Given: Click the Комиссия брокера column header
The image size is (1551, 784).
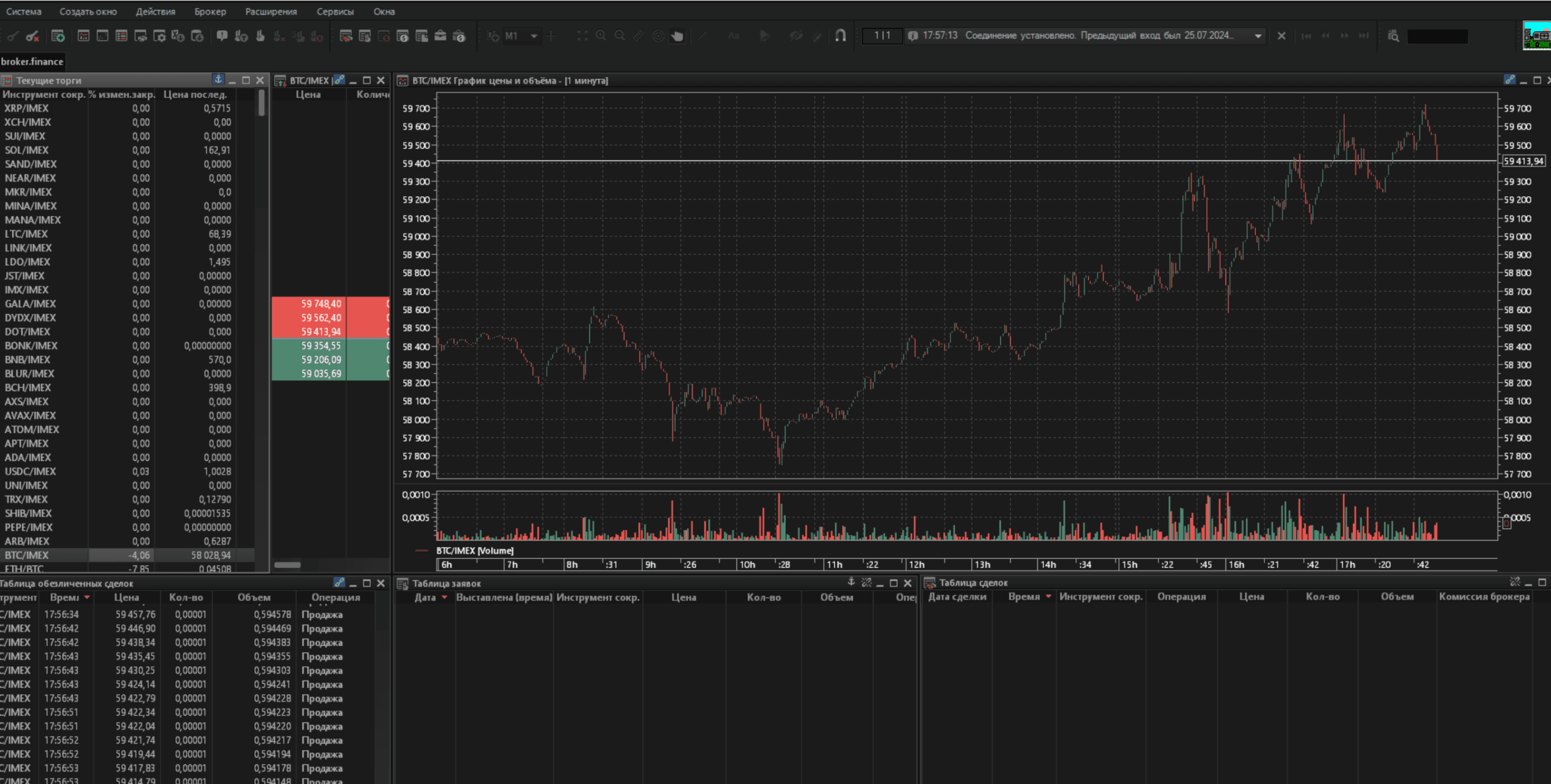Looking at the screenshot, I should pos(1484,596).
